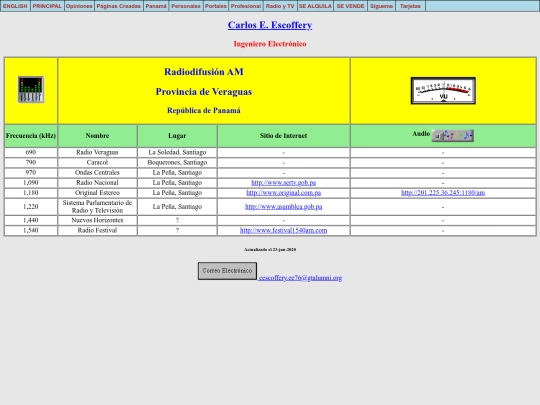540x405 pixels.
Task: Click the Correo Electrónico button
Action: point(227,271)
